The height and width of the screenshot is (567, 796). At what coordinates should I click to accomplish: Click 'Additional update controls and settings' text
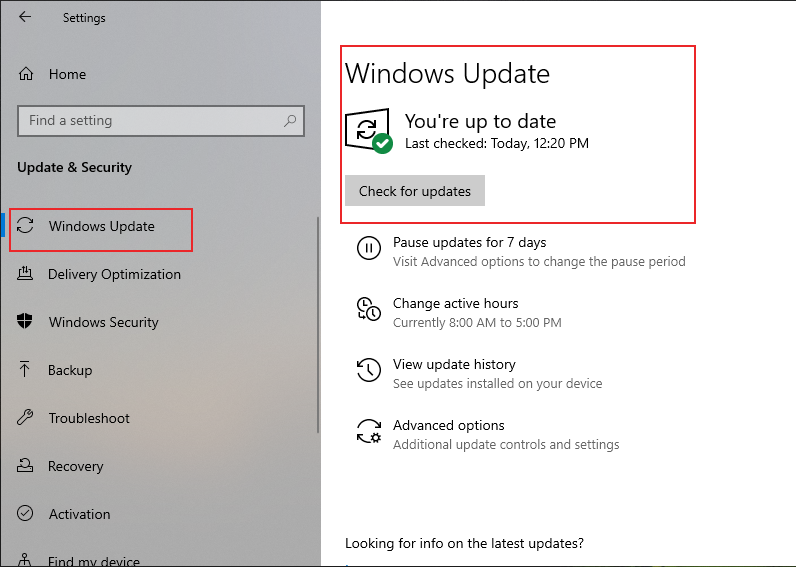[x=506, y=445]
